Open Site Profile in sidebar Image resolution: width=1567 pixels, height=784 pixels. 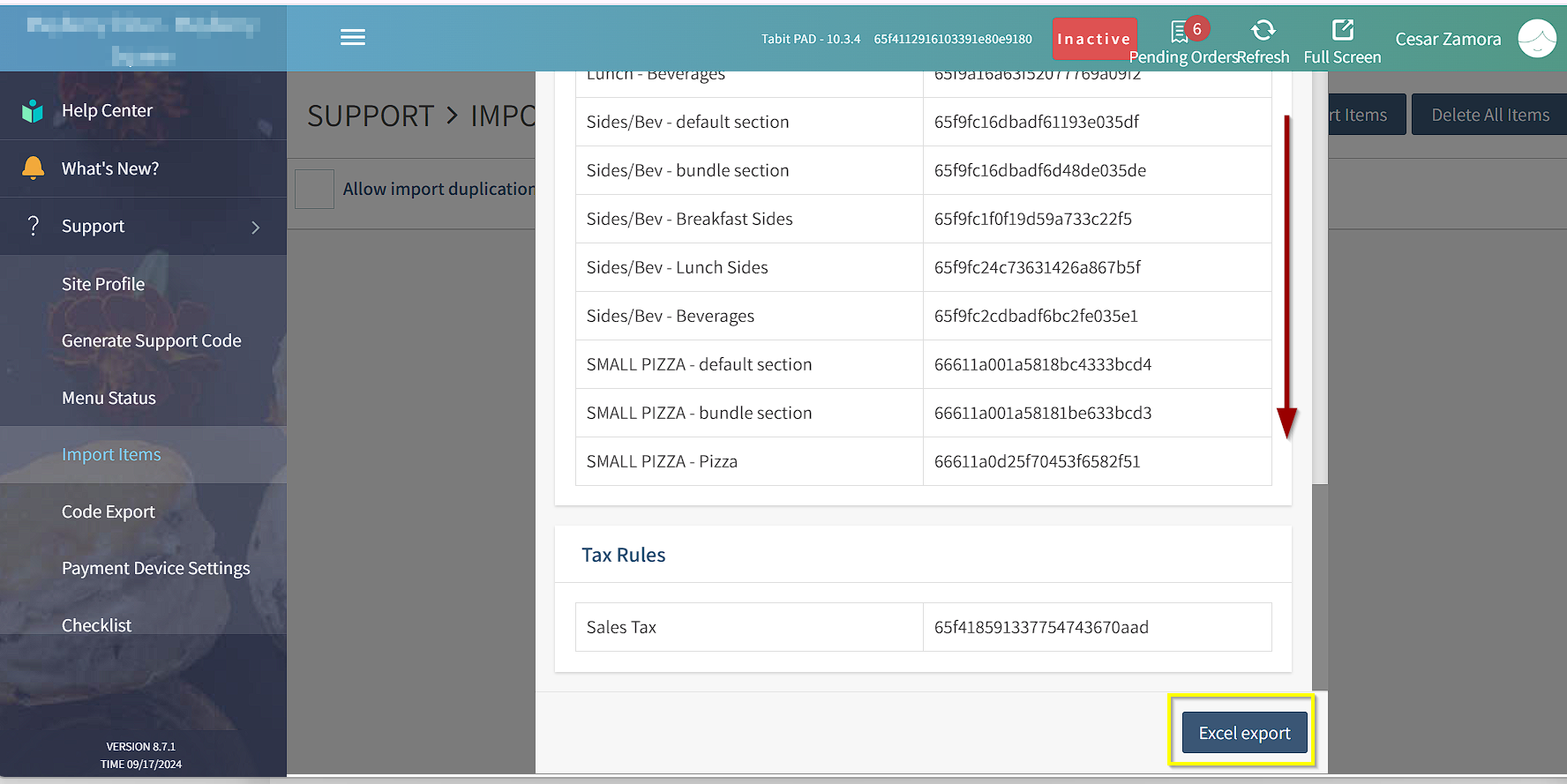coord(103,284)
